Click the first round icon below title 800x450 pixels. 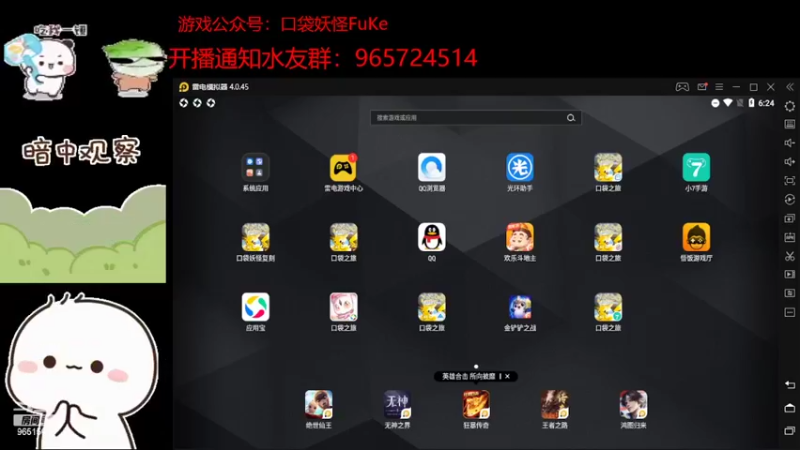coord(184,103)
